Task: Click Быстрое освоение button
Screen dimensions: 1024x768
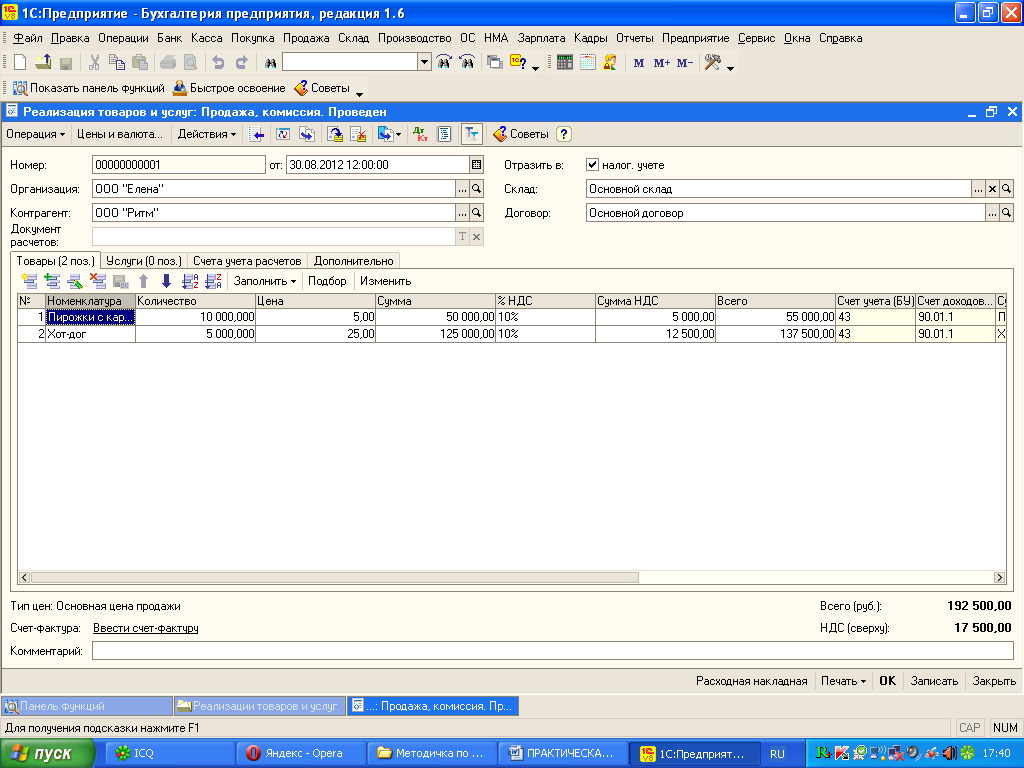Action: (x=229, y=88)
